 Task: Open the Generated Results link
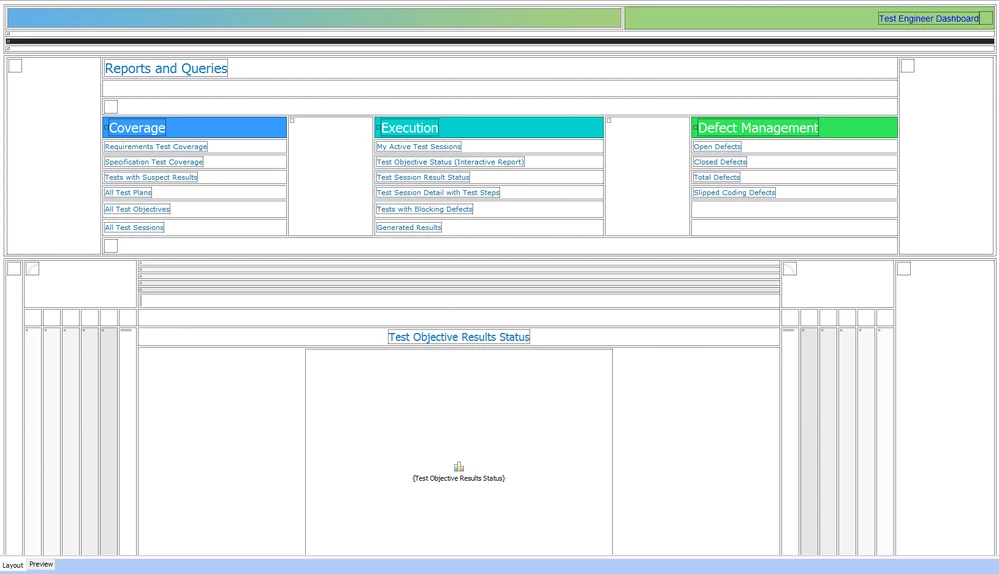click(x=409, y=227)
